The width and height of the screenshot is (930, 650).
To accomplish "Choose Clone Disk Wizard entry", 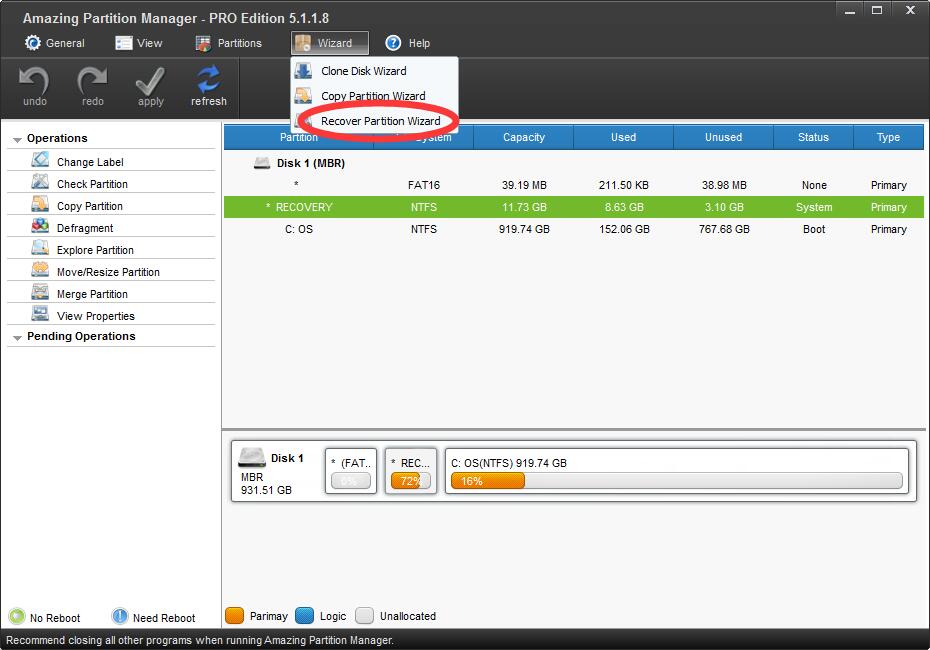I will (374, 71).
